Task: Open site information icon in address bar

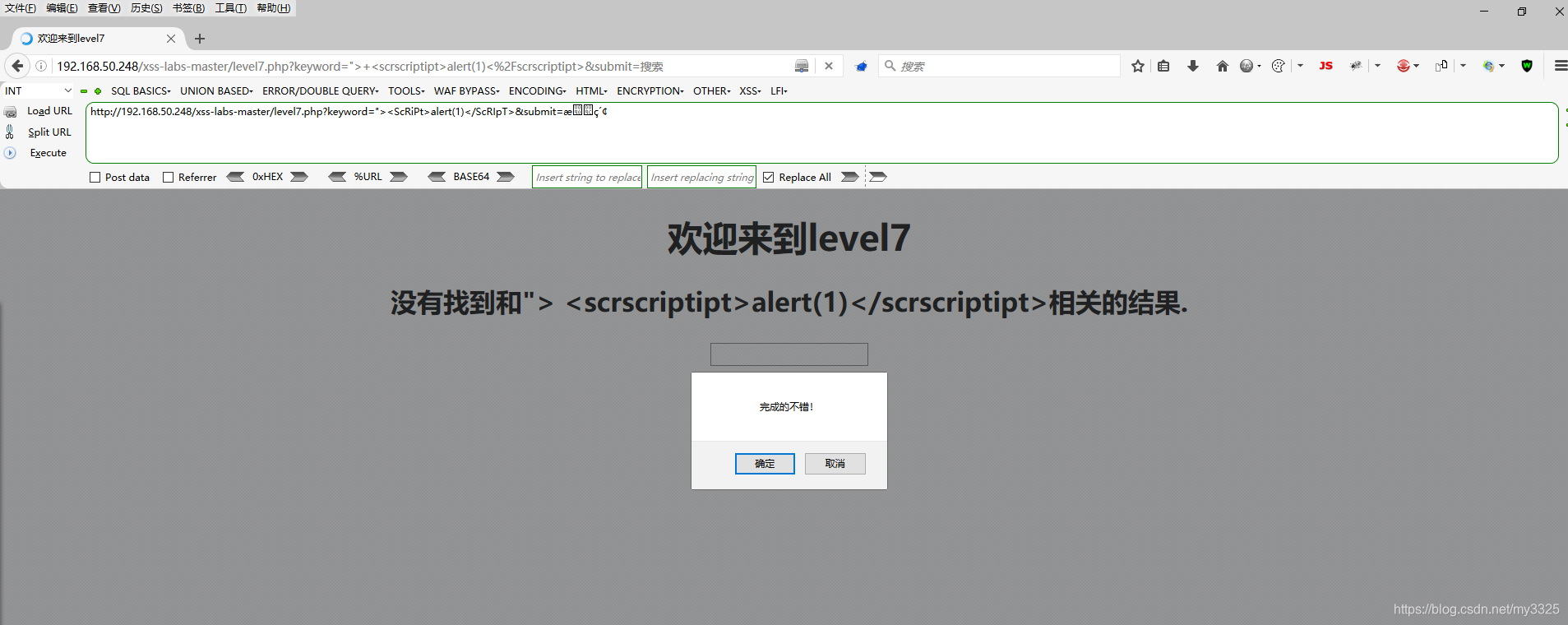Action: 41,66
